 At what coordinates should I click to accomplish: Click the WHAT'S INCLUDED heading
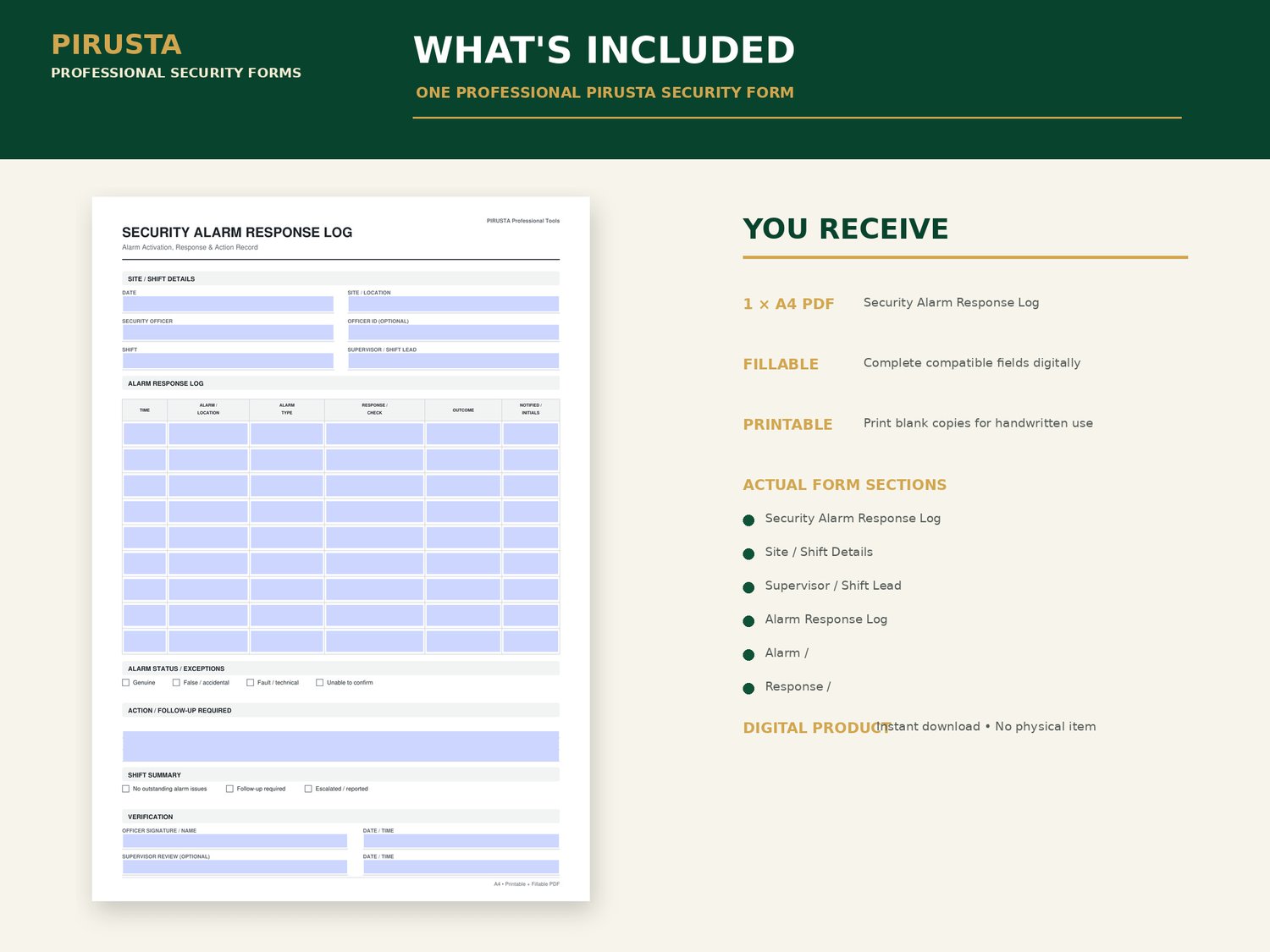tap(605, 50)
